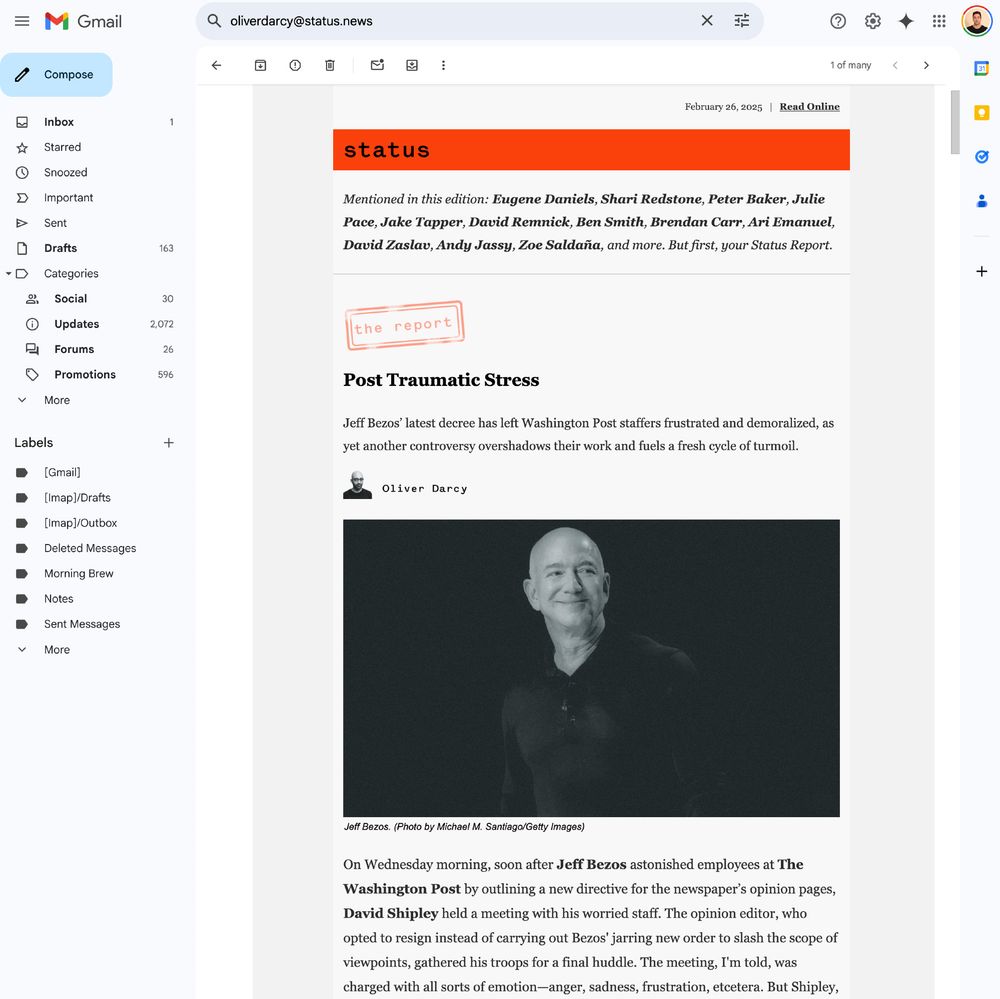1000x999 pixels.
Task: Click the Jeff Bezos photo
Action: tap(591, 668)
